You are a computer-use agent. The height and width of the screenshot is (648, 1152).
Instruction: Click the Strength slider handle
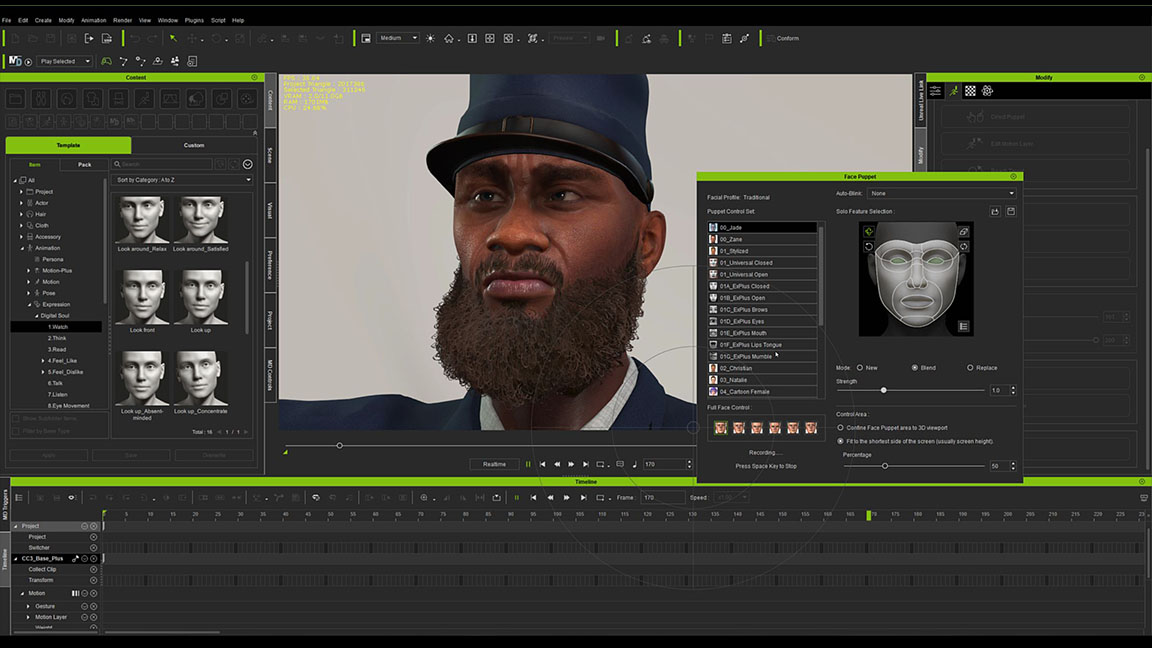tap(883, 390)
